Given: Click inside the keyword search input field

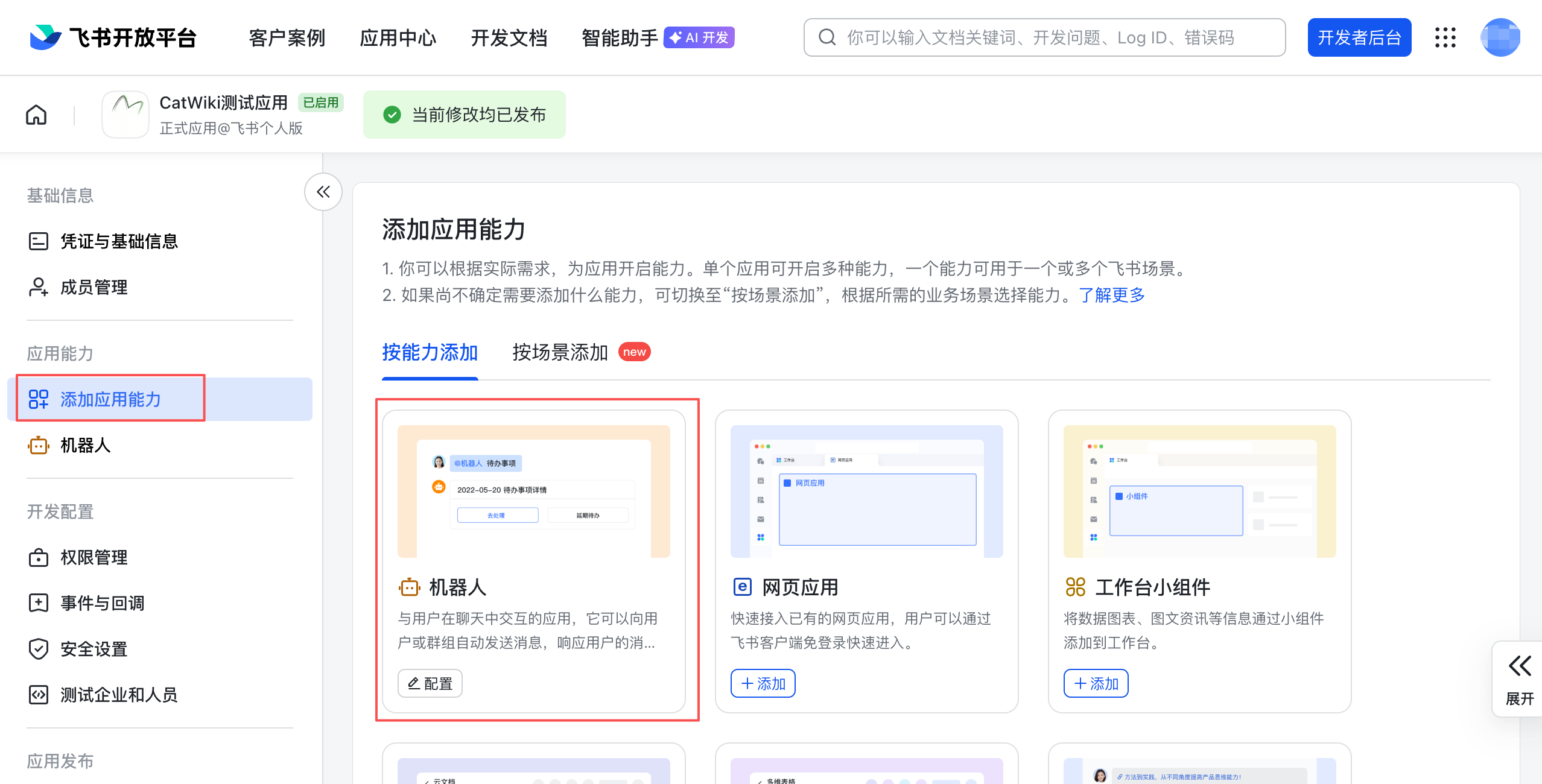Looking at the screenshot, I should 1026,37.
